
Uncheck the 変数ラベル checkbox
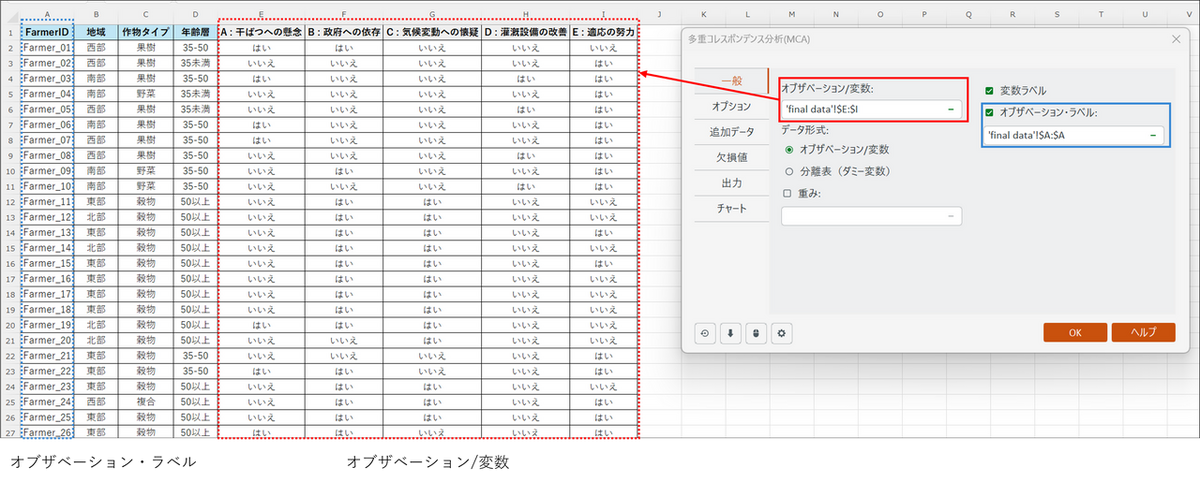point(989,90)
